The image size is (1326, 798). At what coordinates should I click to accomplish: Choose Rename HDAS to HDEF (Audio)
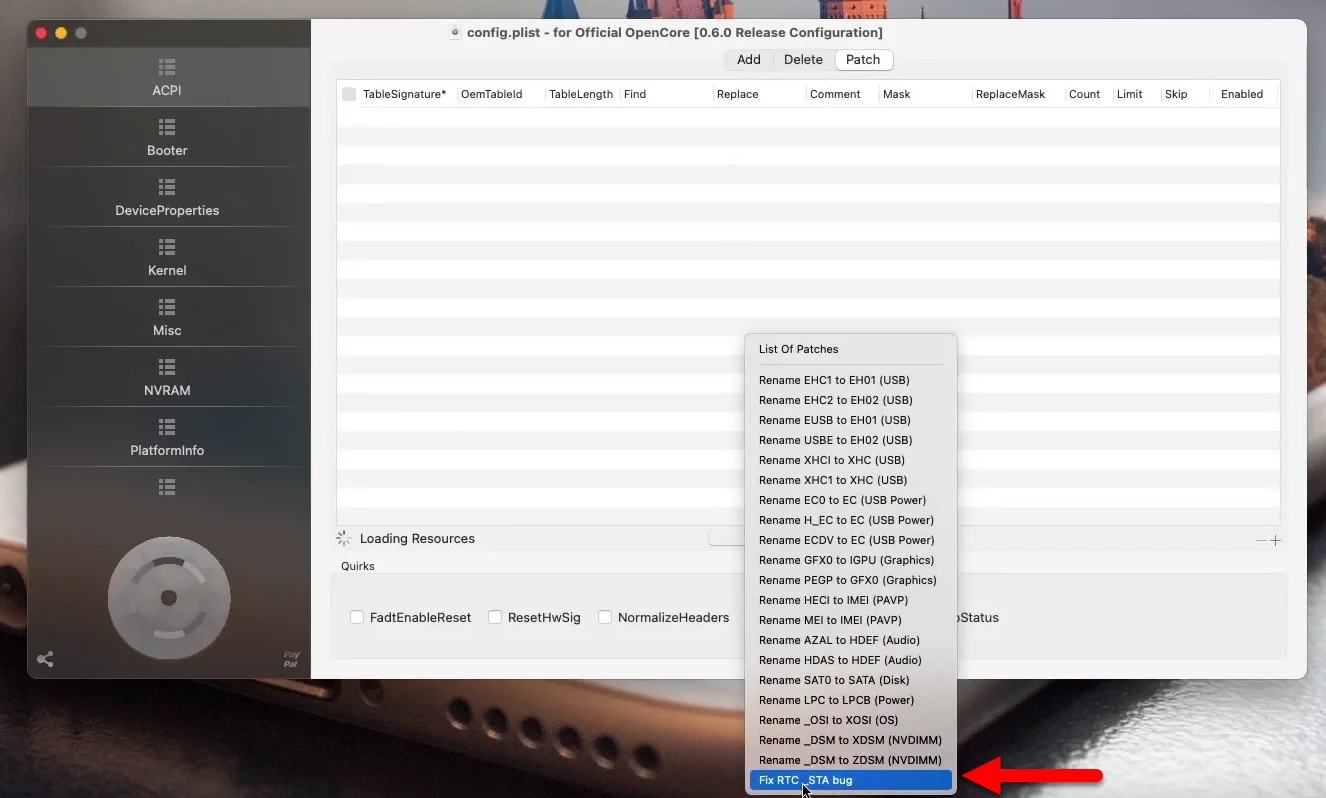pyautogui.click(x=851, y=660)
